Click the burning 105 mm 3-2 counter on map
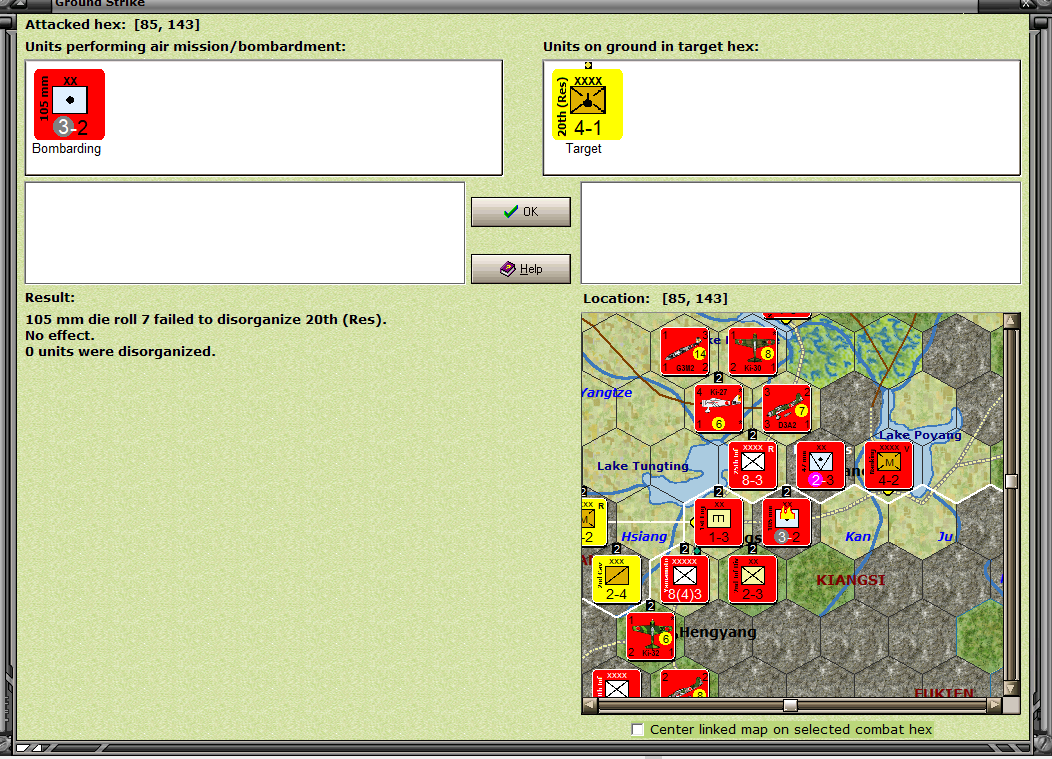 click(786, 522)
